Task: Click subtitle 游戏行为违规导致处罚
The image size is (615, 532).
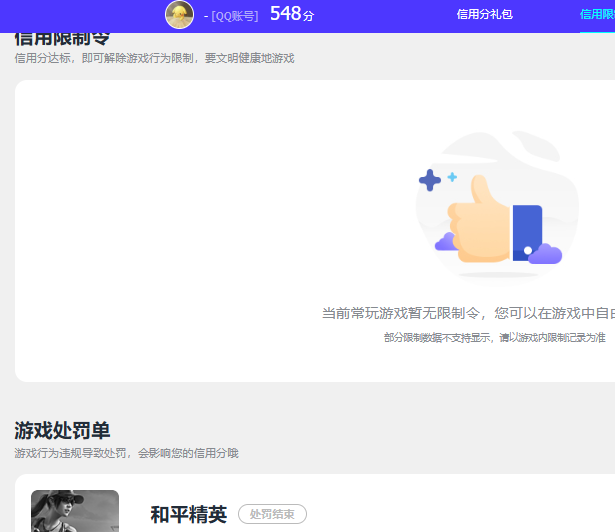Action: (x=70, y=453)
